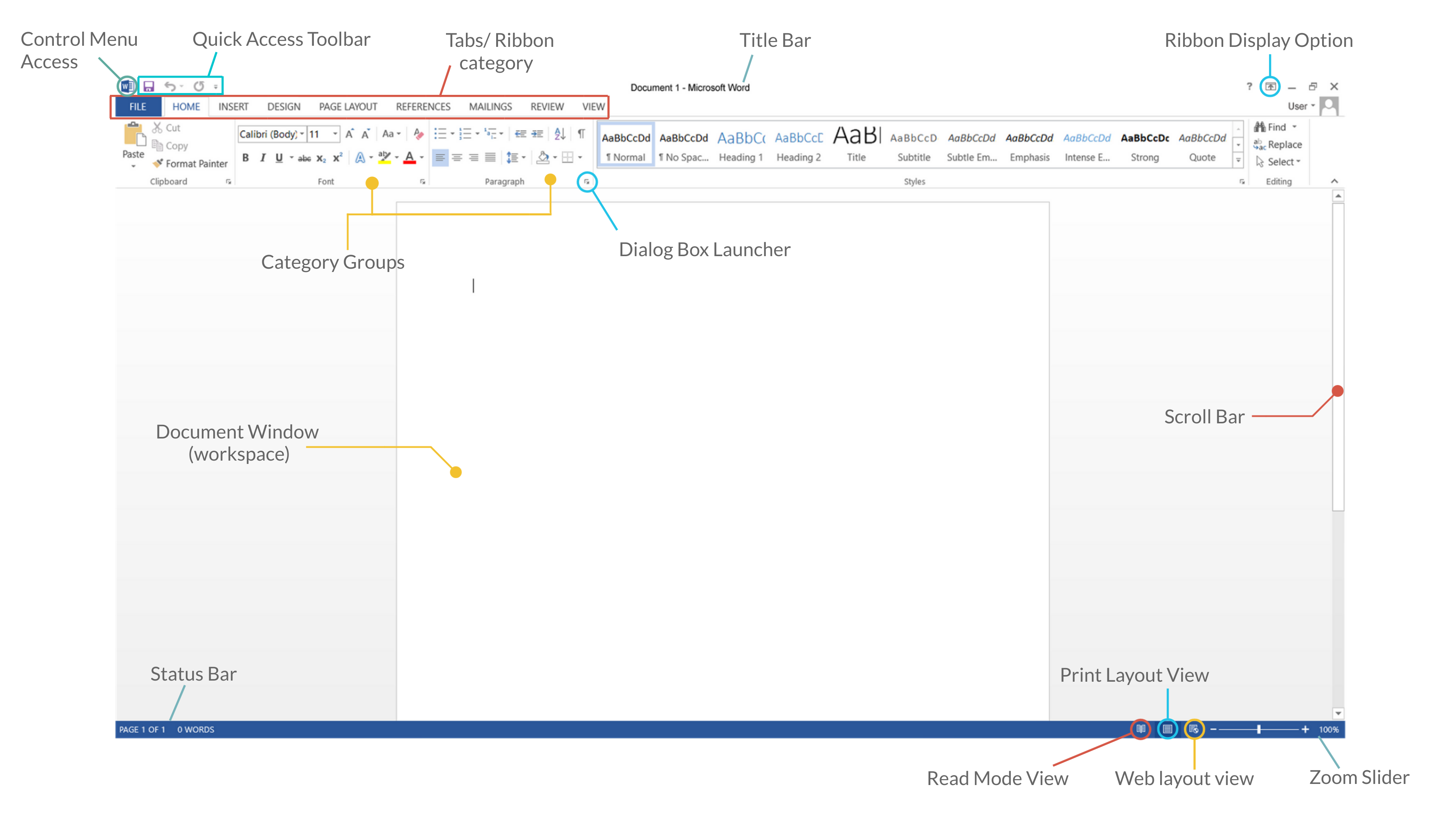Click the Format Painter brush icon
This screenshot has width=1456, height=819.
(x=158, y=164)
